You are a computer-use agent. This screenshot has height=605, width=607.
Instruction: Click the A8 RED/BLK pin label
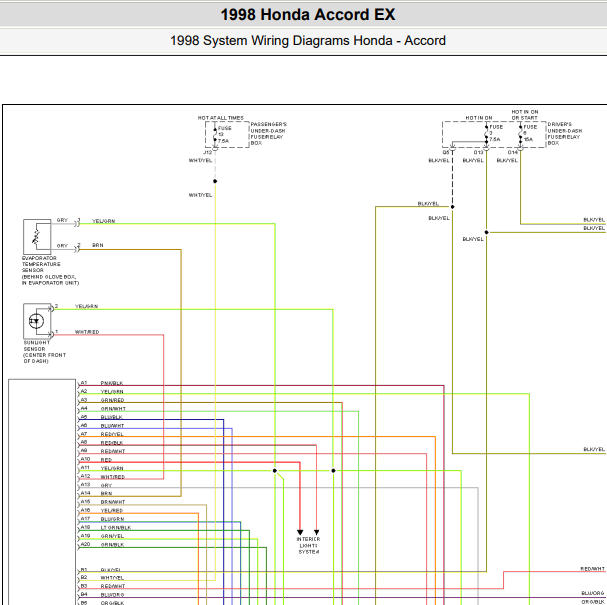pyautogui.click(x=101, y=443)
